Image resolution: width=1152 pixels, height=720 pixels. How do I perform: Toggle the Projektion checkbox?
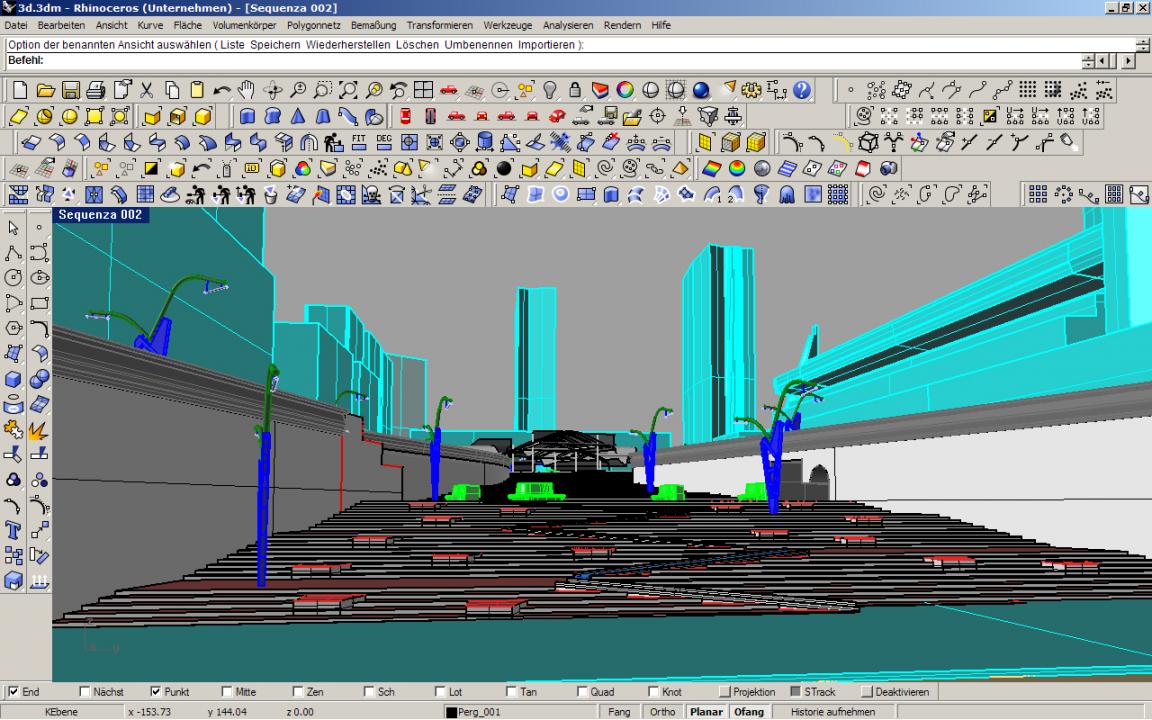tap(724, 692)
